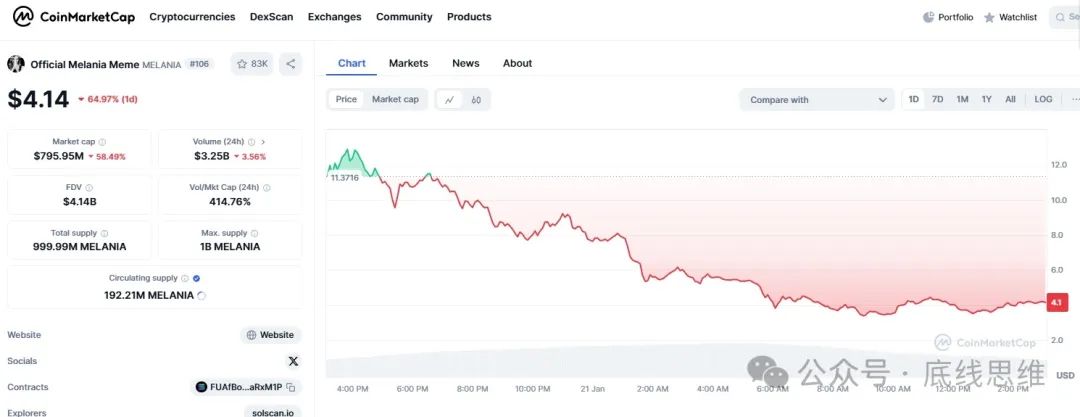Open Products menu
This screenshot has height=417, width=1080.
coord(469,17)
